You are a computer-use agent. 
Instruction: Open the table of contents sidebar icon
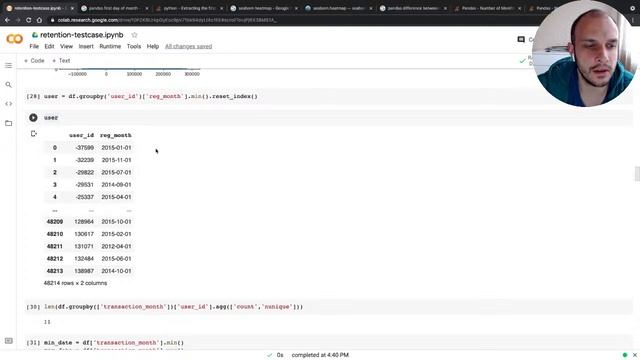coord(9,65)
